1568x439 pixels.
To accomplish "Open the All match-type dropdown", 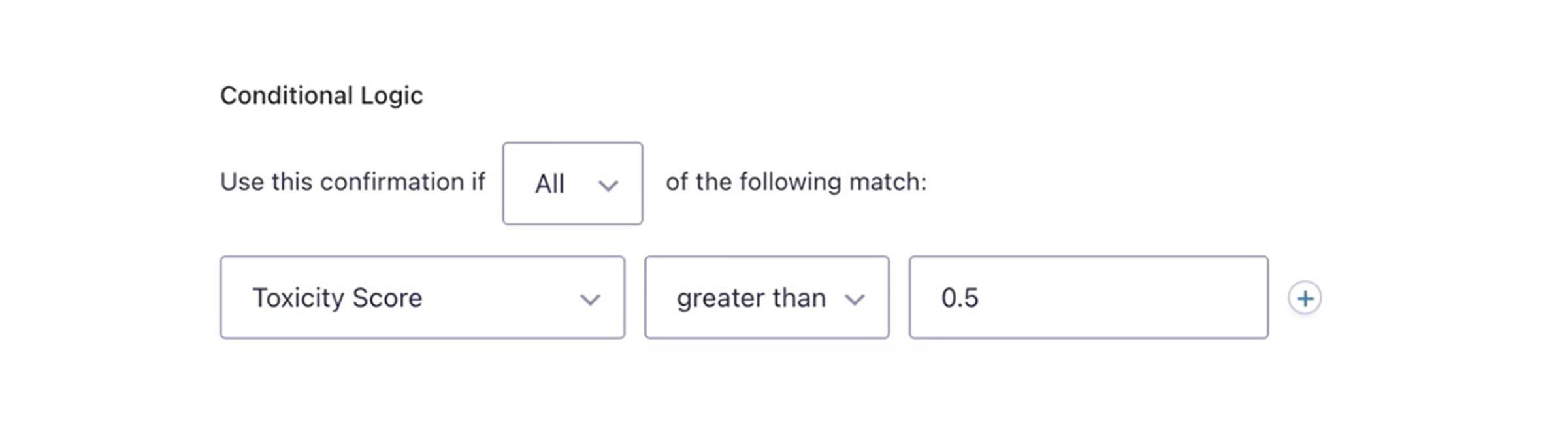I will 572,184.
